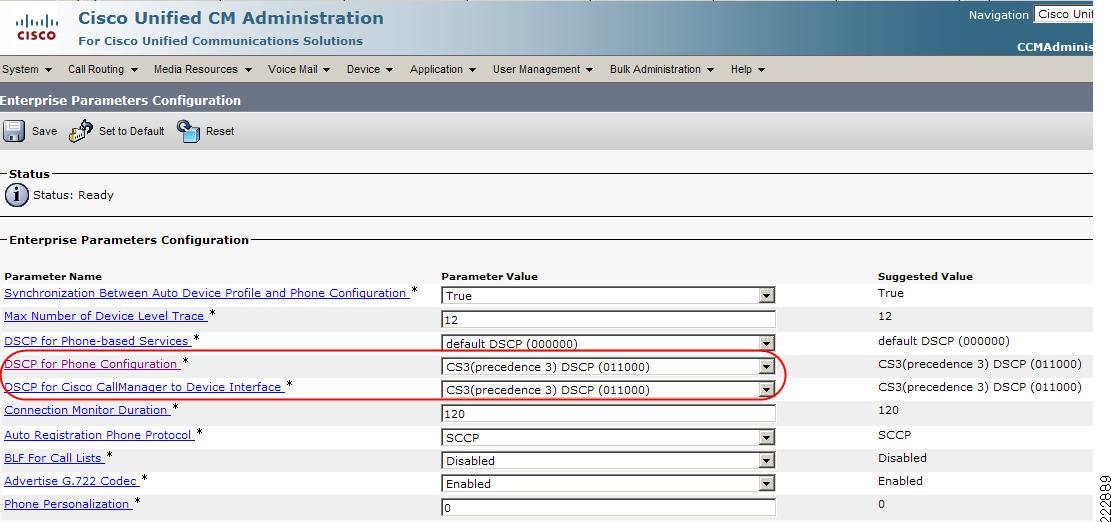Screen dimensions: 1111x522
Task: Click the Reset button label
Action: tap(220, 131)
